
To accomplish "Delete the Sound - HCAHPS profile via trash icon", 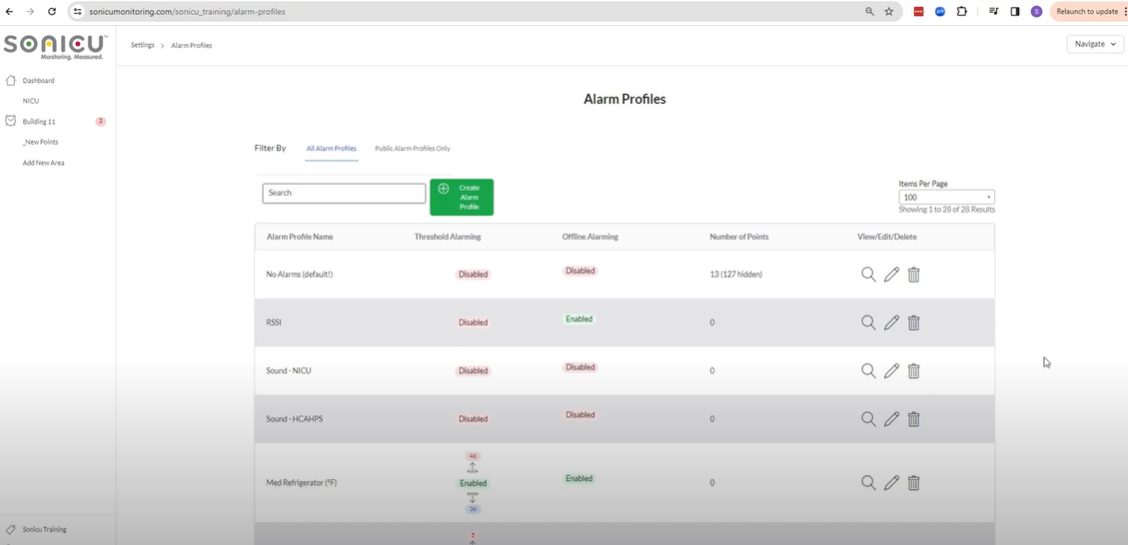I will pos(914,419).
